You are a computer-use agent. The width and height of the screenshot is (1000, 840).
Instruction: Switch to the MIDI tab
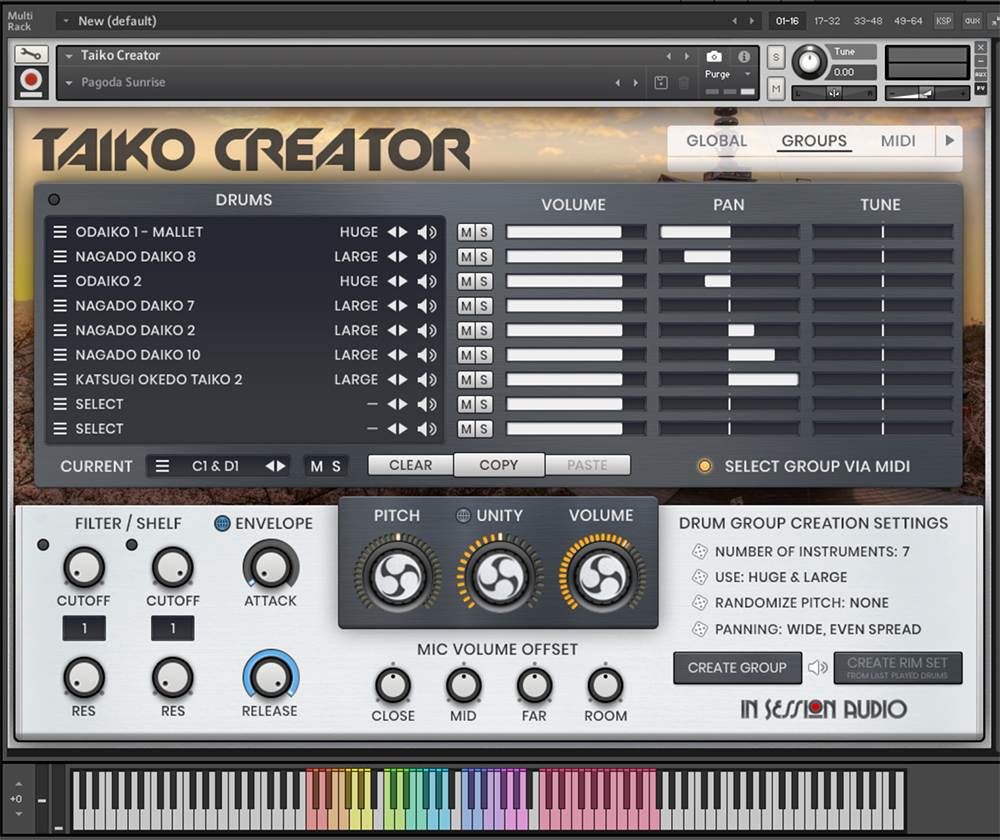[x=898, y=141]
